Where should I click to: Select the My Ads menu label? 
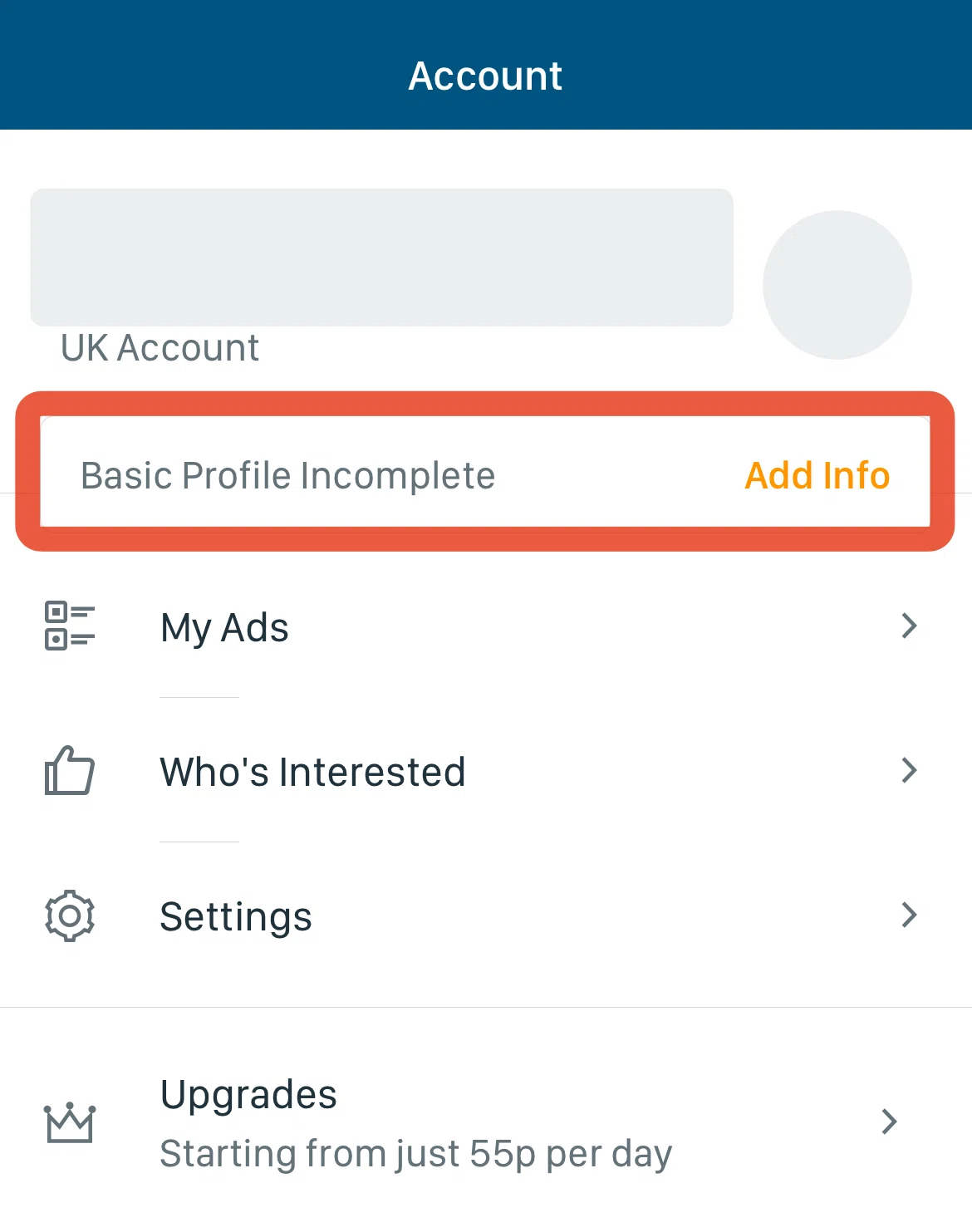click(x=224, y=627)
